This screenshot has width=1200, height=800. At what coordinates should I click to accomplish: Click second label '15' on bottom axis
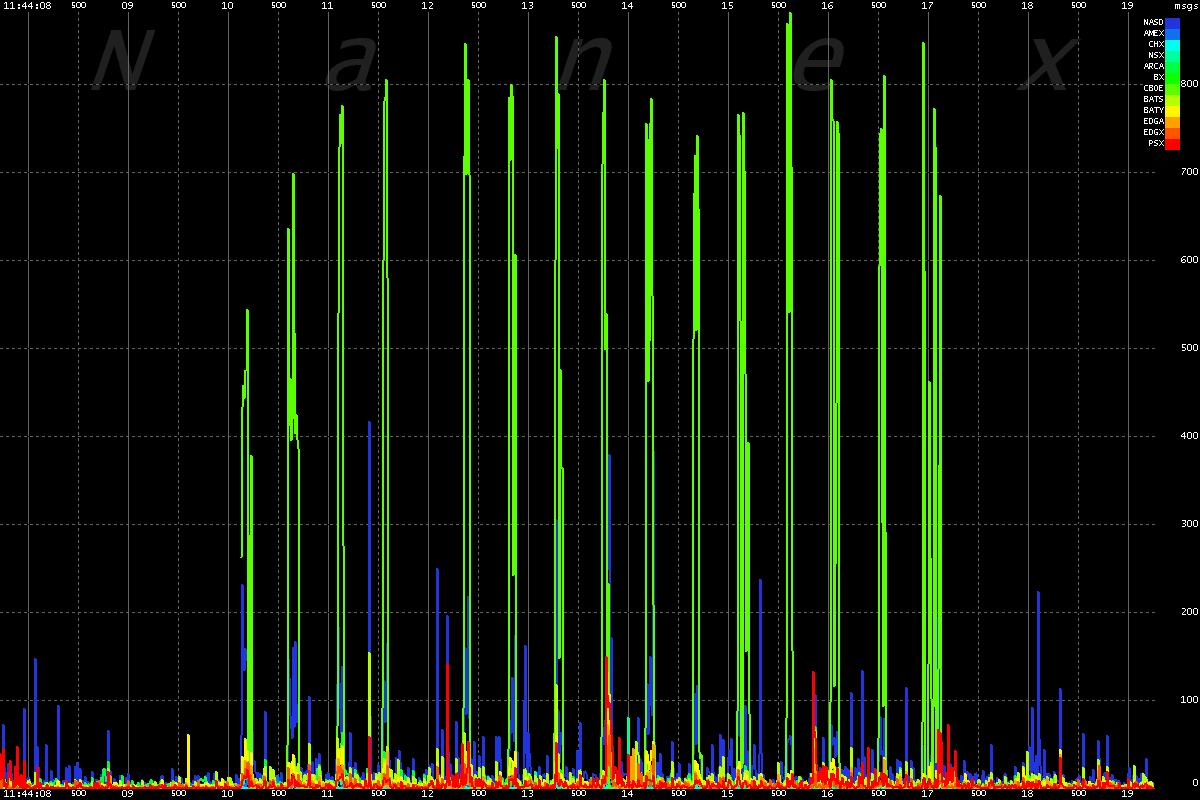[727, 794]
